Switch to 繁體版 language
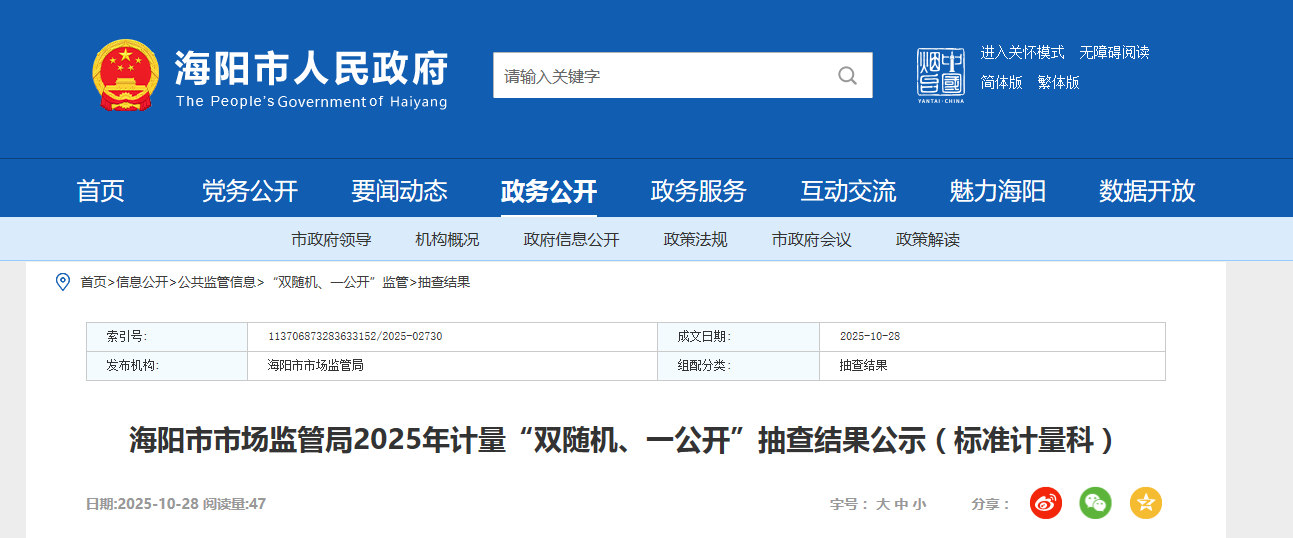Viewport: 1293px width, 538px height. pyautogui.click(x=1058, y=82)
